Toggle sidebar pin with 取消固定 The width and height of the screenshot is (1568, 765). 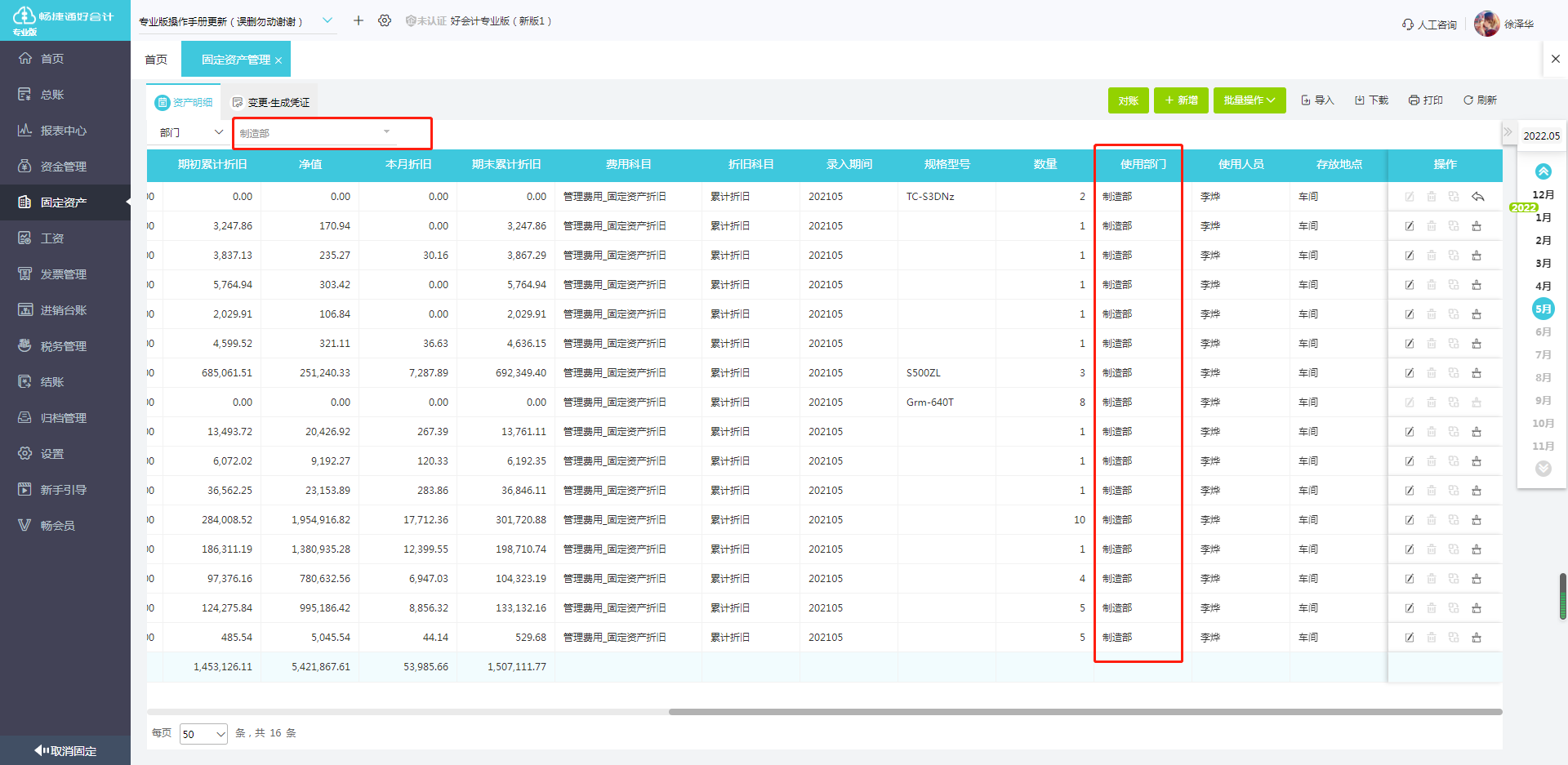click(x=65, y=751)
